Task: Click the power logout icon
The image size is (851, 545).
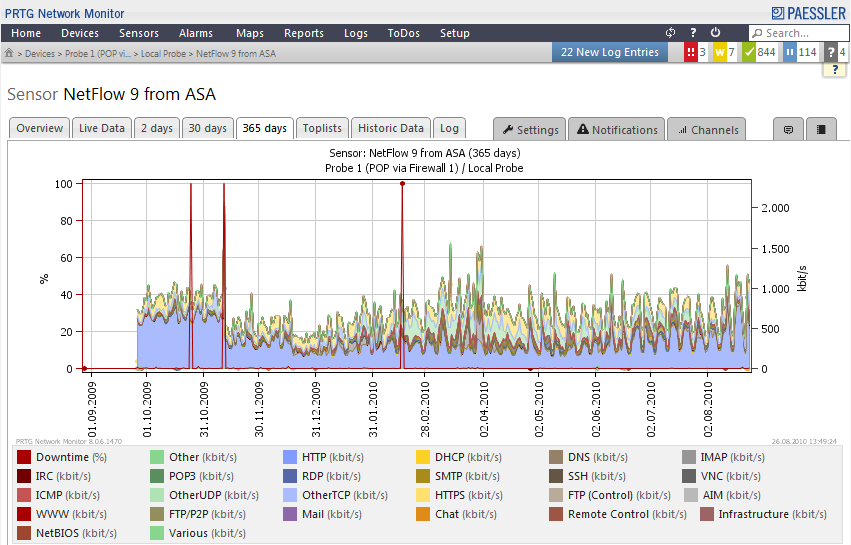Action: pyautogui.click(x=715, y=33)
